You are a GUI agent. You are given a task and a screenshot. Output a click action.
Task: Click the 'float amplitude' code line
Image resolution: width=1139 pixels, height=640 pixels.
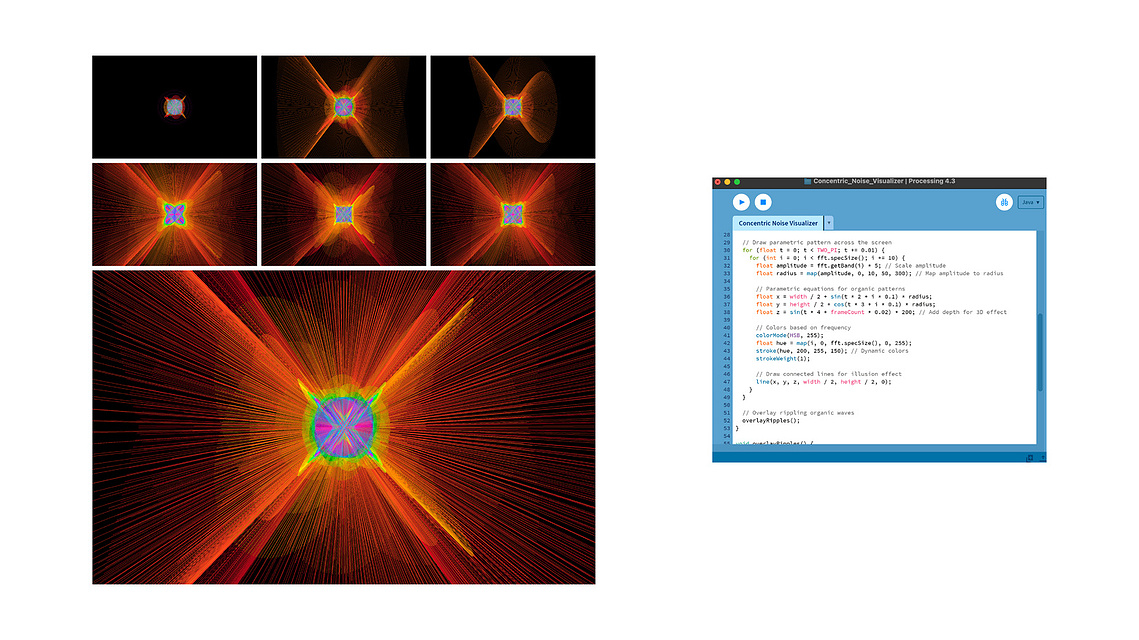851,266
